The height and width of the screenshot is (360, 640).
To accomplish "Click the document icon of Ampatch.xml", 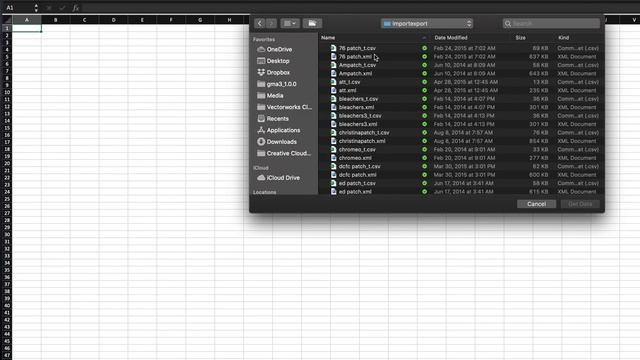I will 333,73.
